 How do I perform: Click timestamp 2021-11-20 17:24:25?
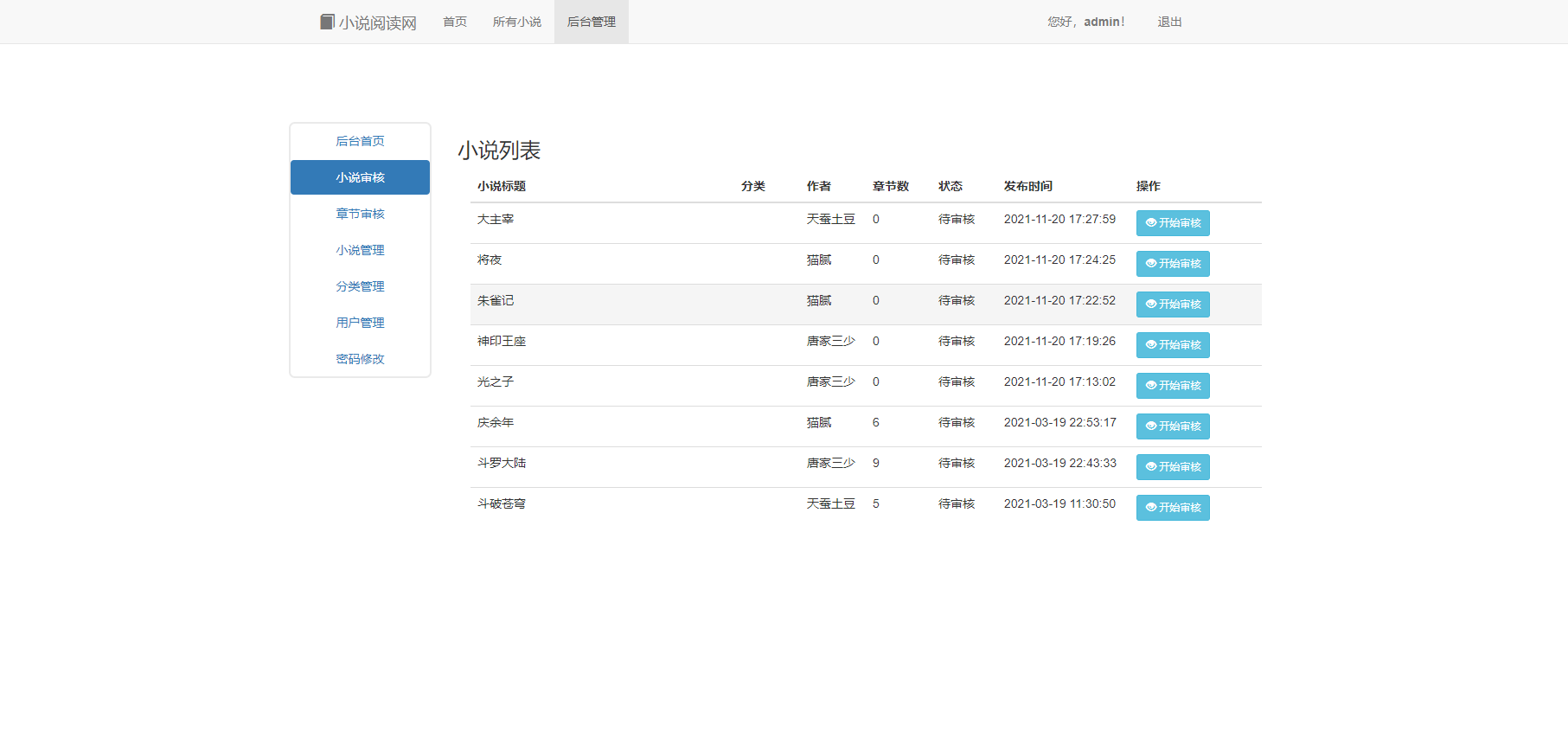click(1059, 260)
